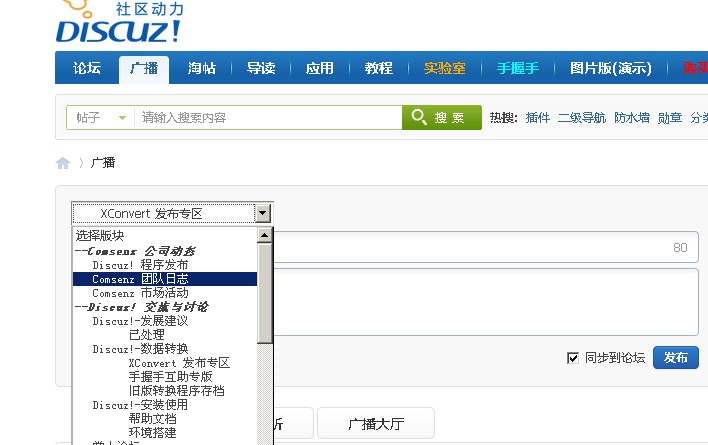The width and height of the screenshot is (708, 445).
Task: Click hot search link 勋章
Action: 670,118
